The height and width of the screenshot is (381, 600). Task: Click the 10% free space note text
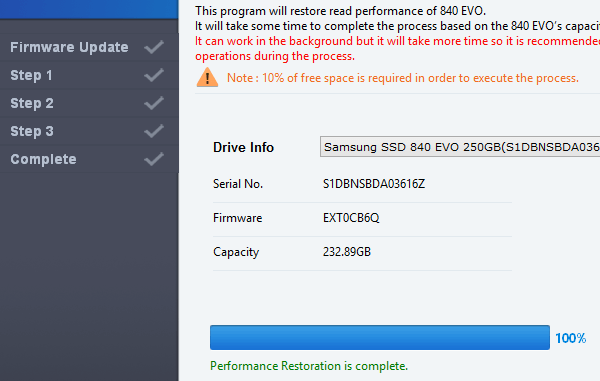point(403,78)
